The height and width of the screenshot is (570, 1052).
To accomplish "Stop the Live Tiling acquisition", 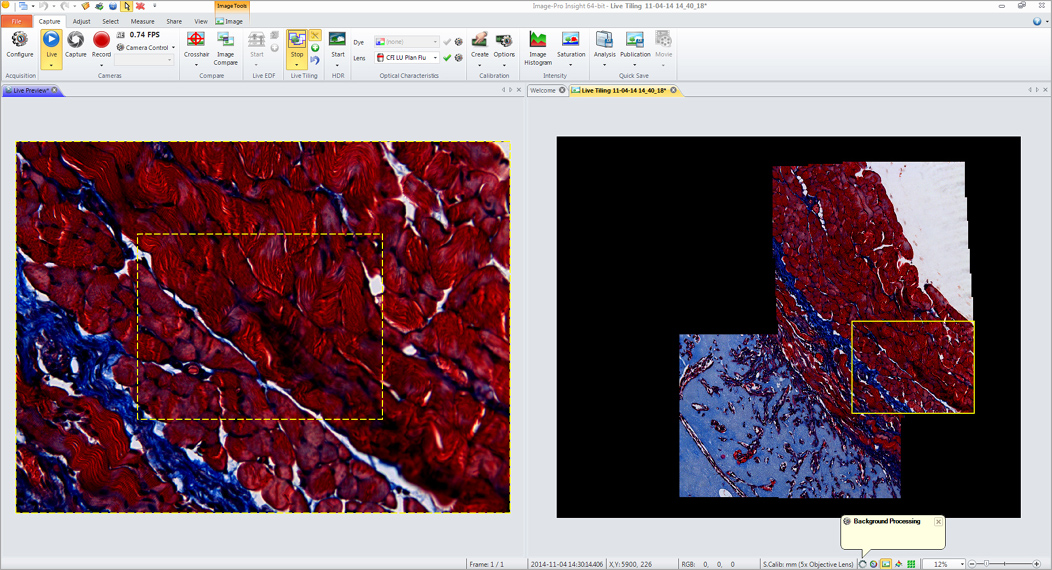I will pyautogui.click(x=297, y=44).
